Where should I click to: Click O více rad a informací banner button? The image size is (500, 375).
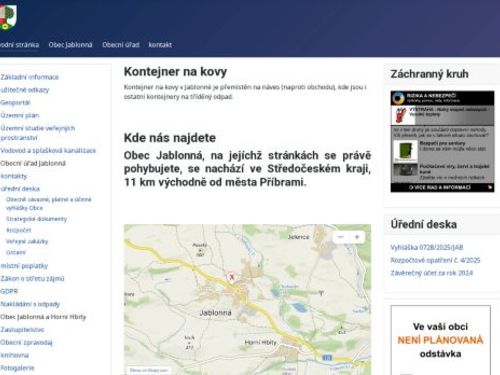pos(442,187)
